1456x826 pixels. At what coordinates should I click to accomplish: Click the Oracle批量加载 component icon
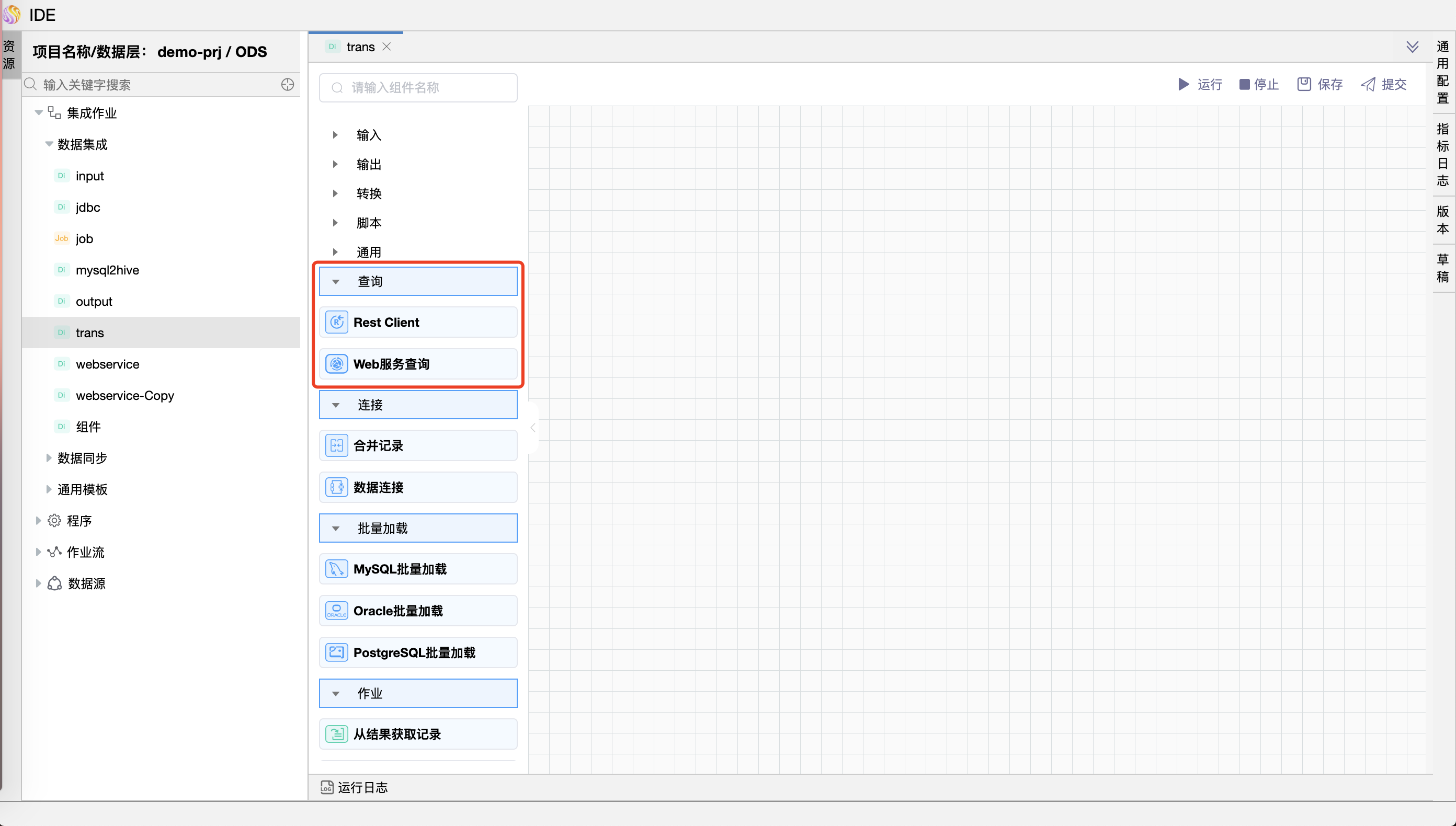tap(336, 611)
